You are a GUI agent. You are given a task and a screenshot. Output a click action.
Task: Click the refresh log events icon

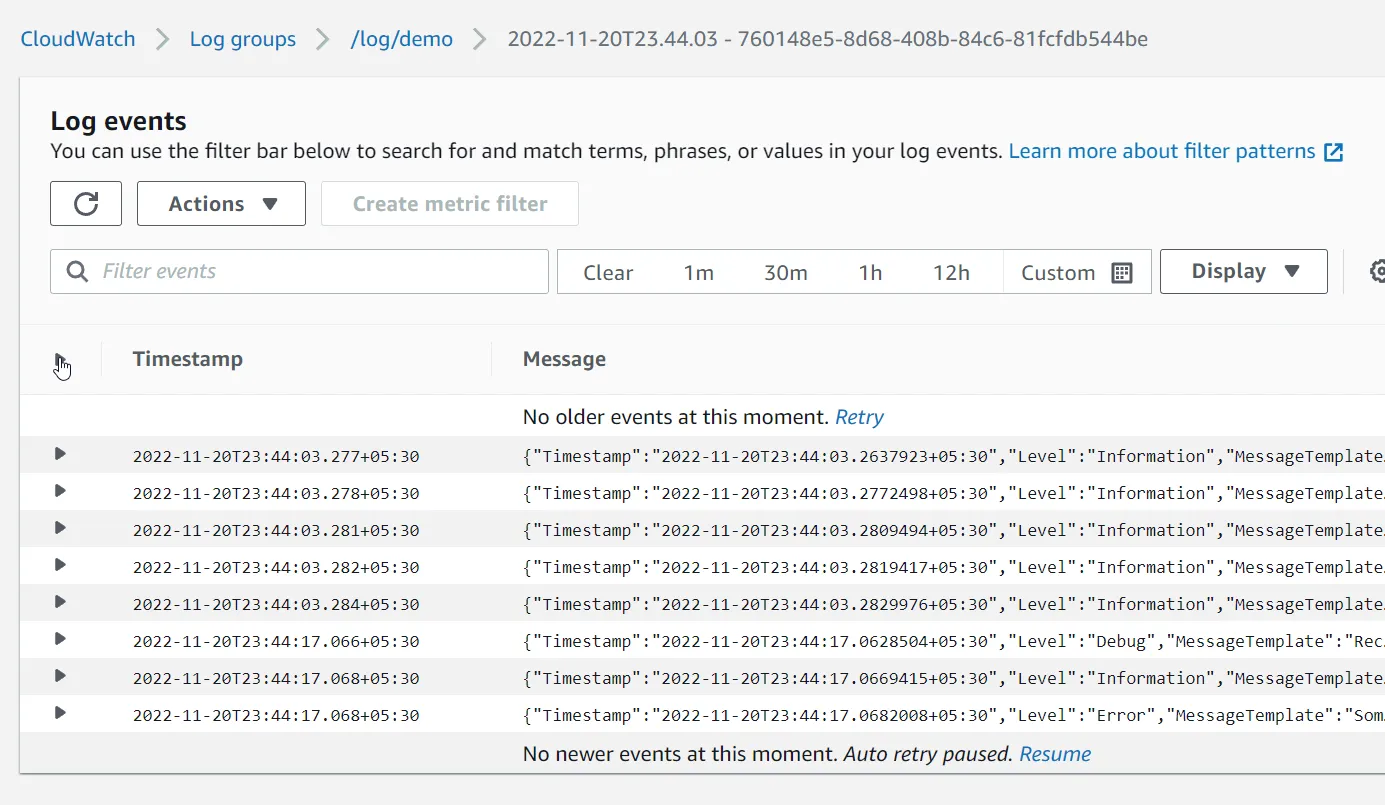tap(85, 203)
